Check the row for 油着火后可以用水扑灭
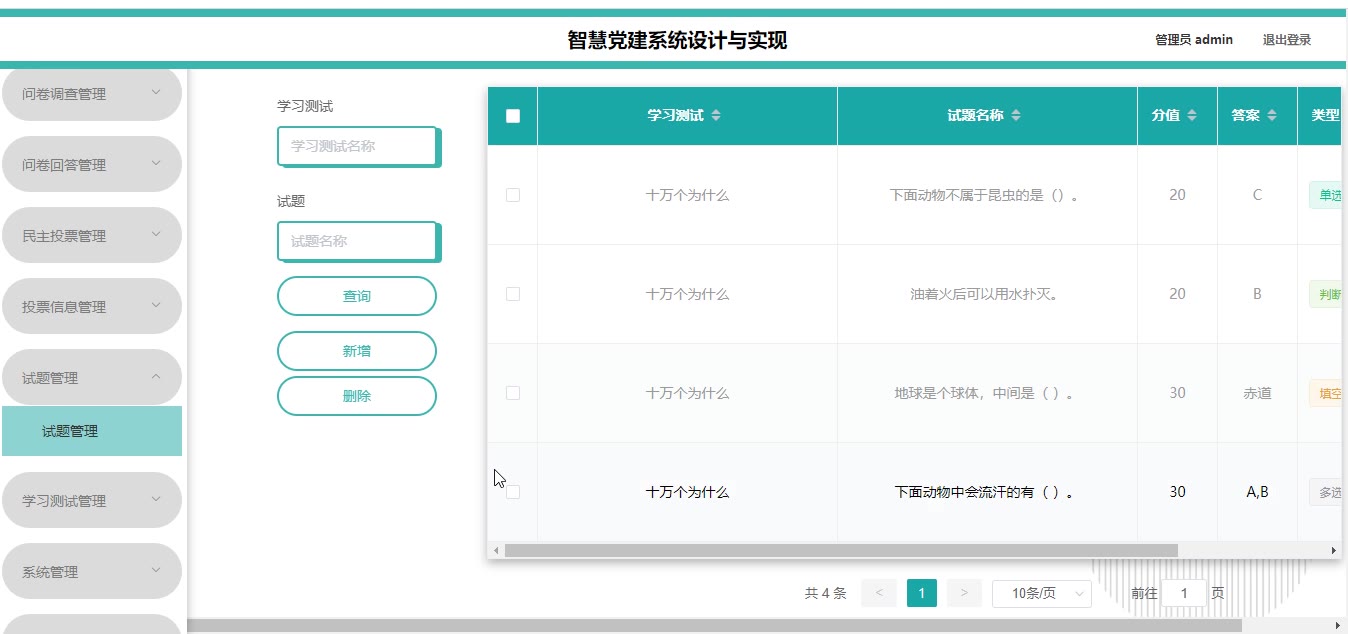The height and width of the screenshot is (634, 1348). (x=513, y=294)
